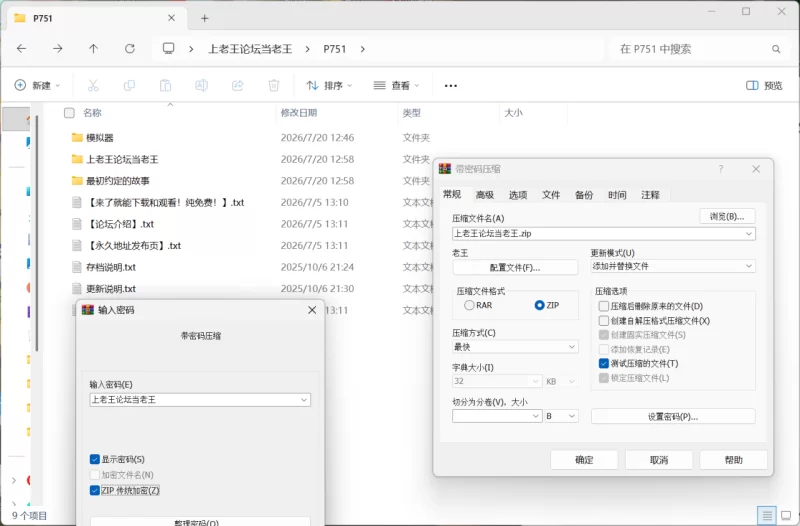Switch to the 选项 tab
Image resolution: width=800 pixels, height=526 pixels.
pos(518,194)
